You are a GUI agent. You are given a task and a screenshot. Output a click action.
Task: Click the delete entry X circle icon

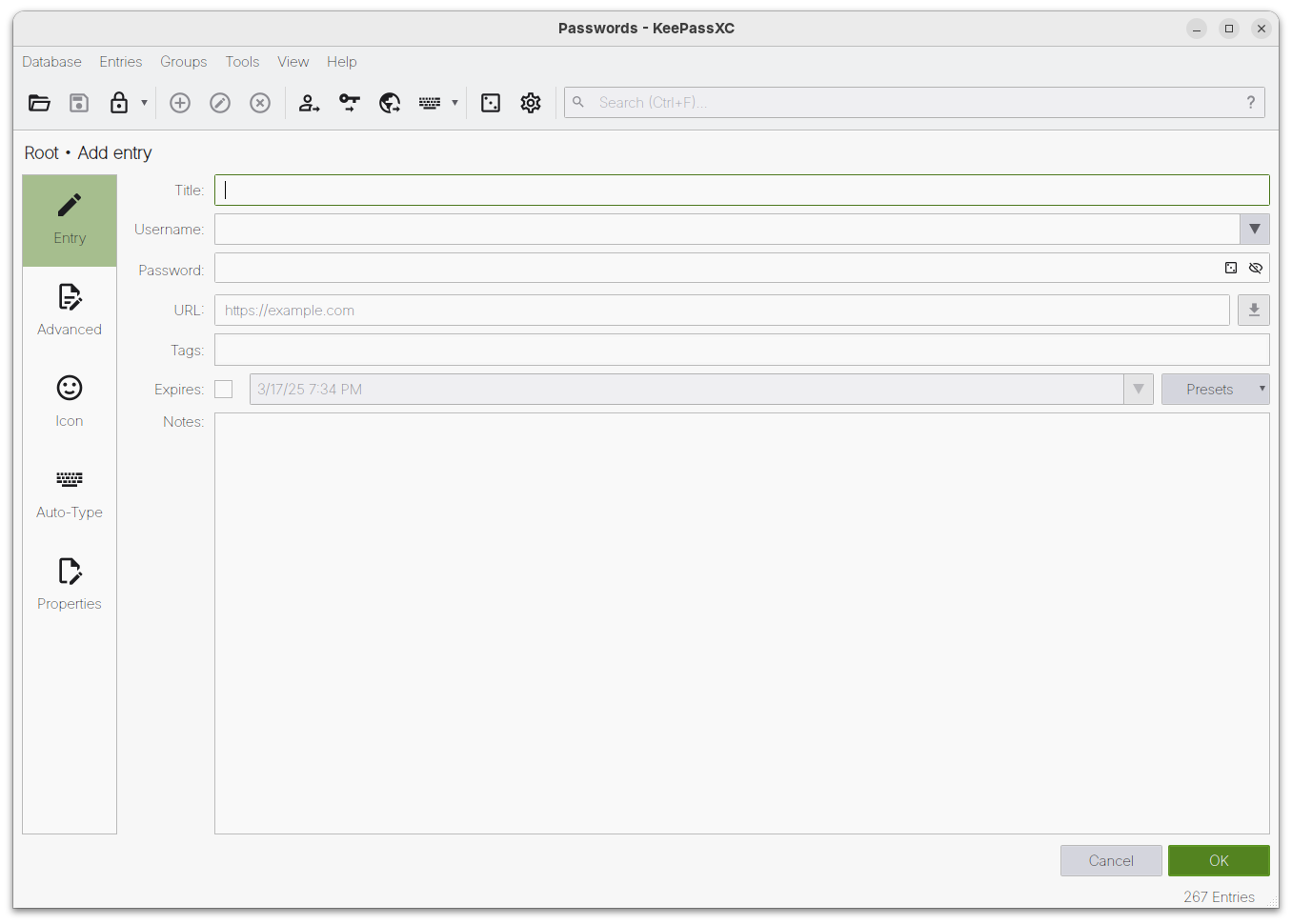(x=260, y=103)
